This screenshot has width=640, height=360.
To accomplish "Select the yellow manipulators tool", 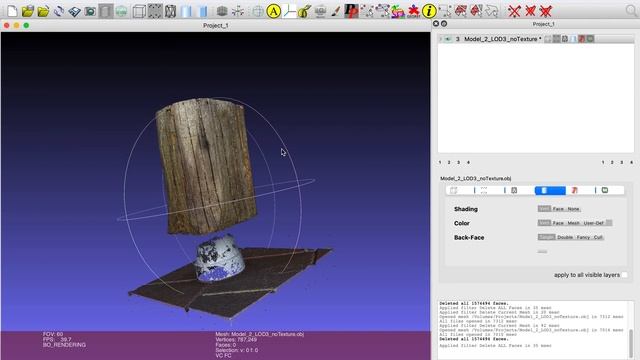I will 304,11.
